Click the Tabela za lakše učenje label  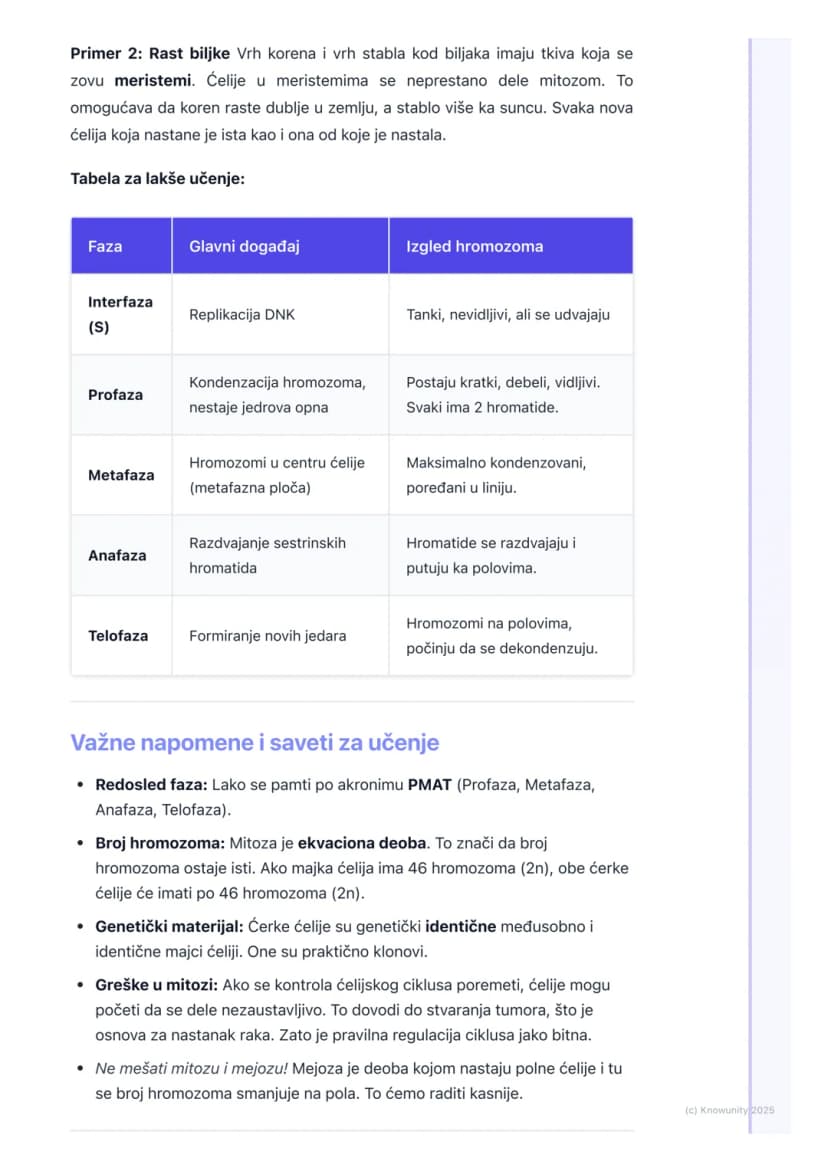coord(158,178)
